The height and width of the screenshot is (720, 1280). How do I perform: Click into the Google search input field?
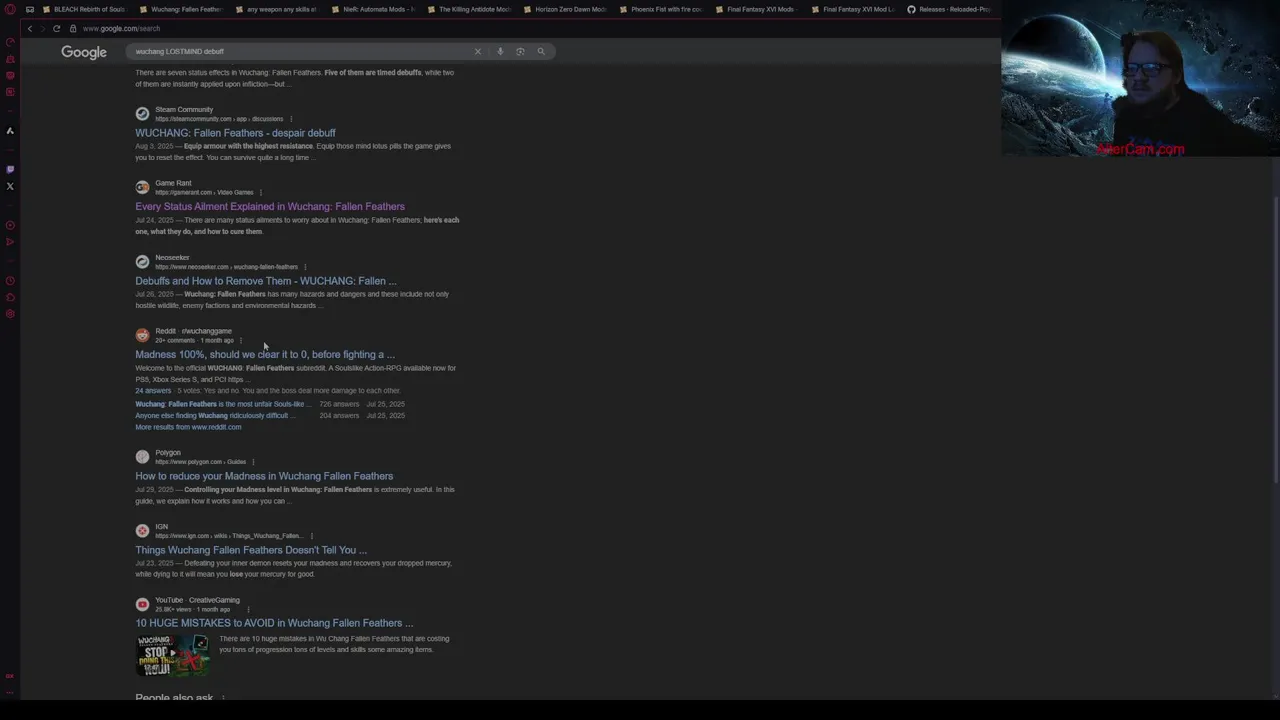pos(300,51)
